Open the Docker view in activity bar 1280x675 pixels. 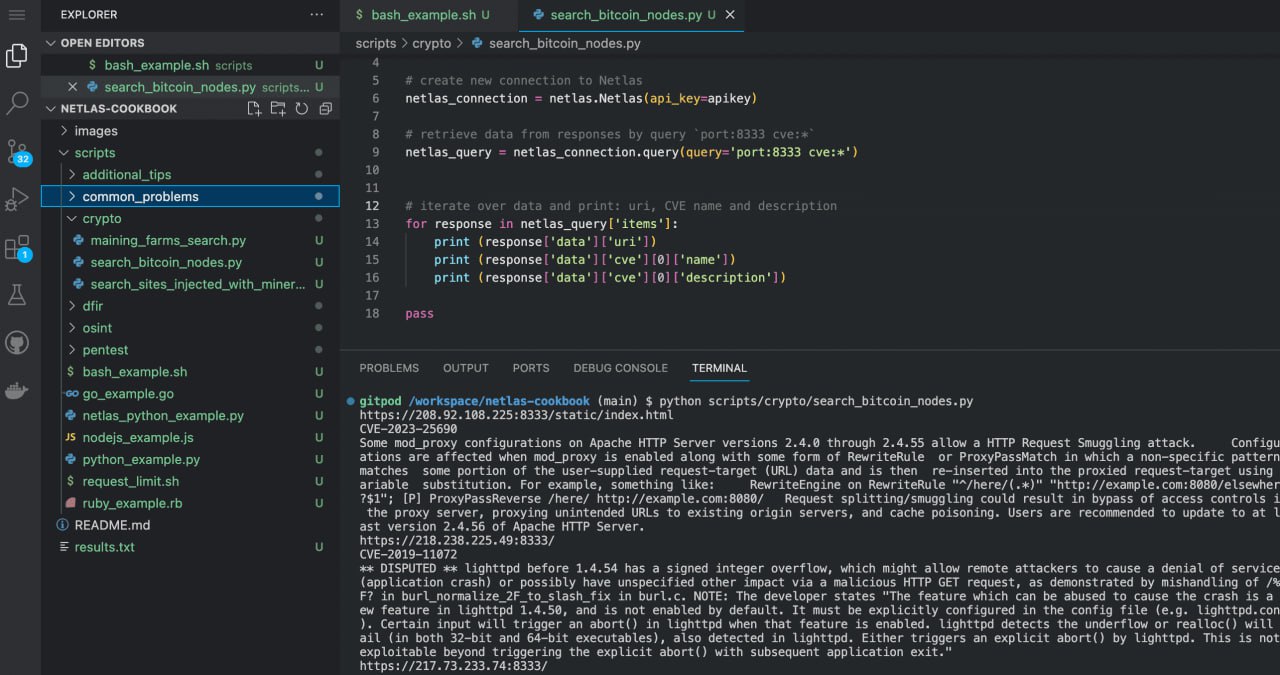[17, 391]
